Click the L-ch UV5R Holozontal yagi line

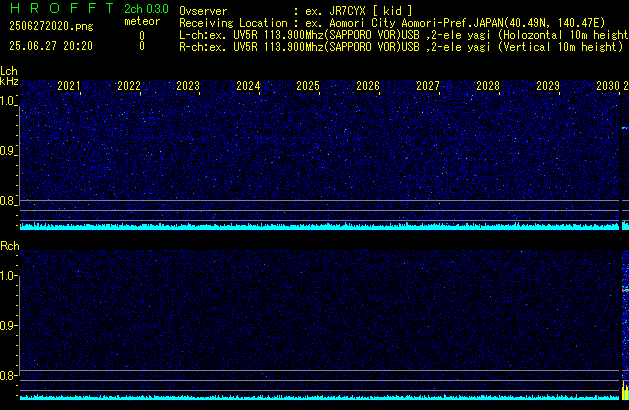pyautogui.click(x=404, y=35)
